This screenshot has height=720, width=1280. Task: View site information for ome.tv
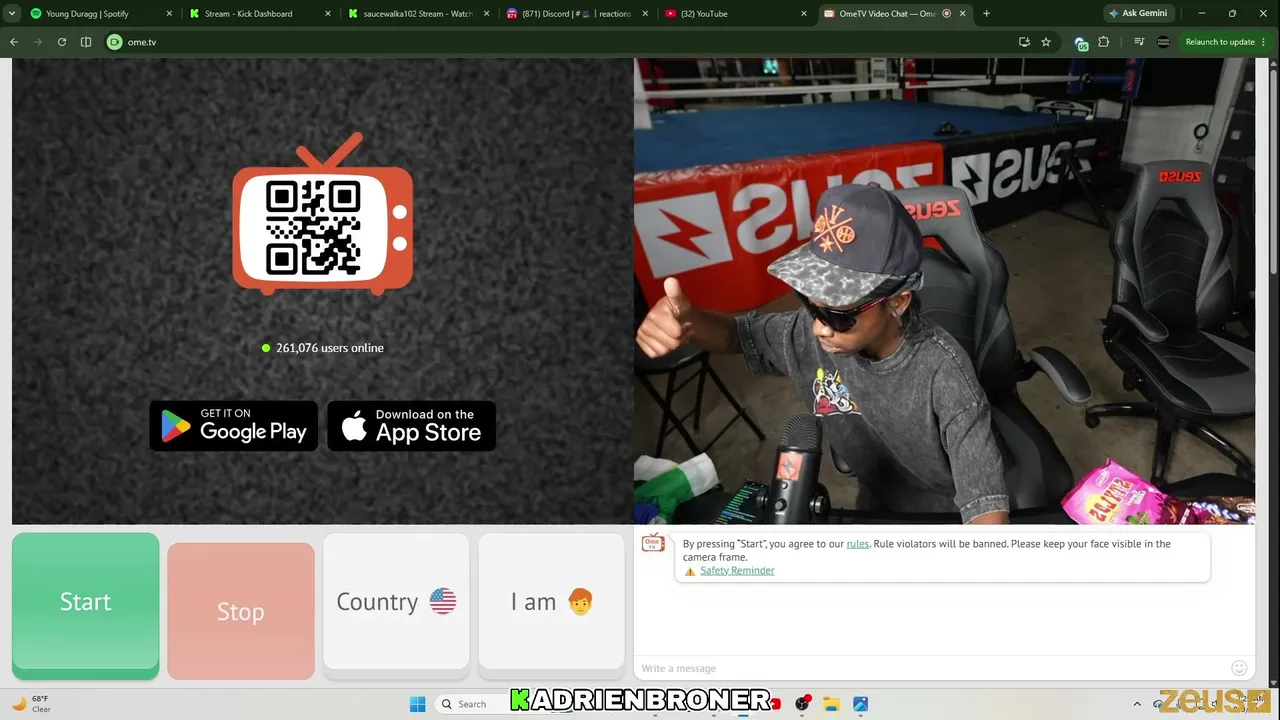[x=114, y=42]
